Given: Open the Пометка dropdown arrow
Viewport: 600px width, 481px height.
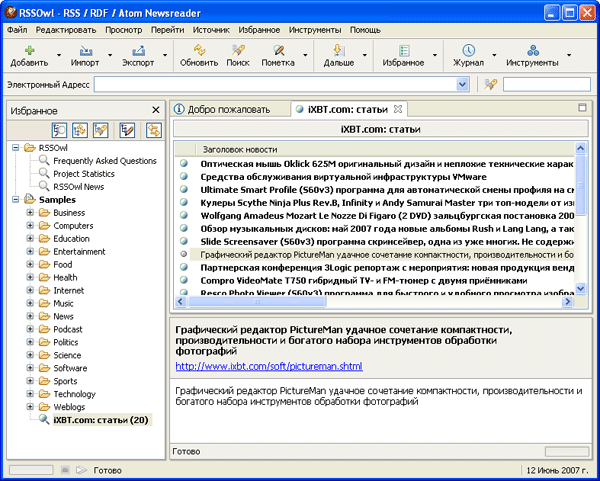Looking at the screenshot, I should pyautogui.click(x=305, y=55).
